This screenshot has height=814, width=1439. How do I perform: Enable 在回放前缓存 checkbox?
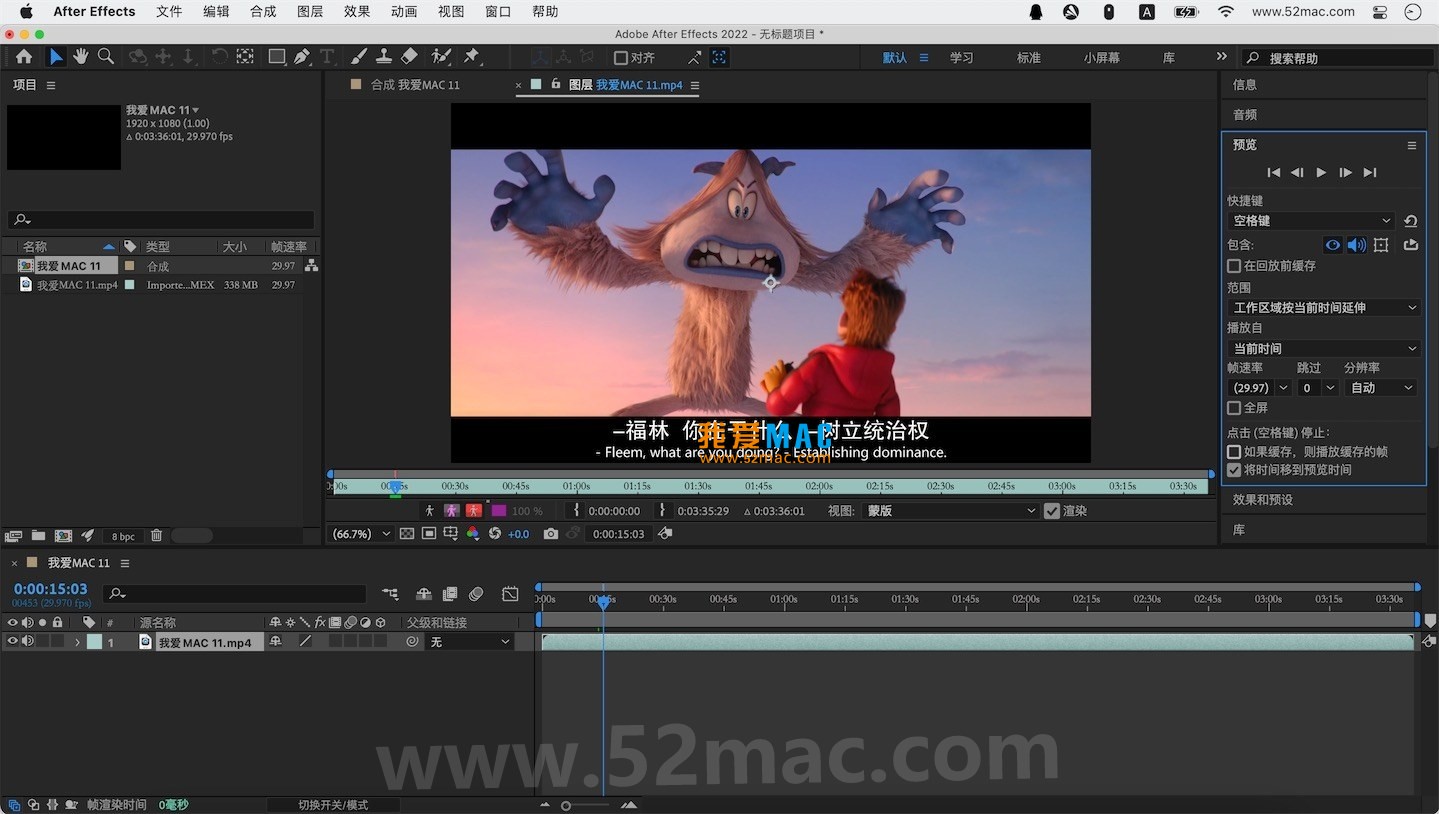(1234, 266)
